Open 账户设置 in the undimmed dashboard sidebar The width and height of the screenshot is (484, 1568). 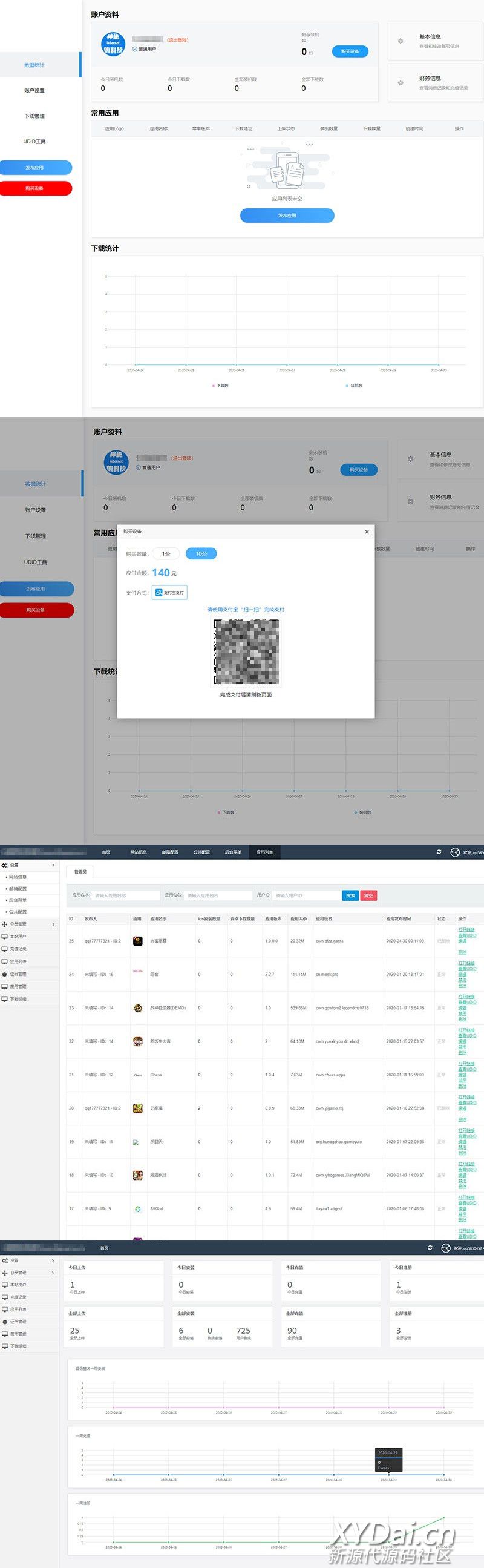pos(34,91)
